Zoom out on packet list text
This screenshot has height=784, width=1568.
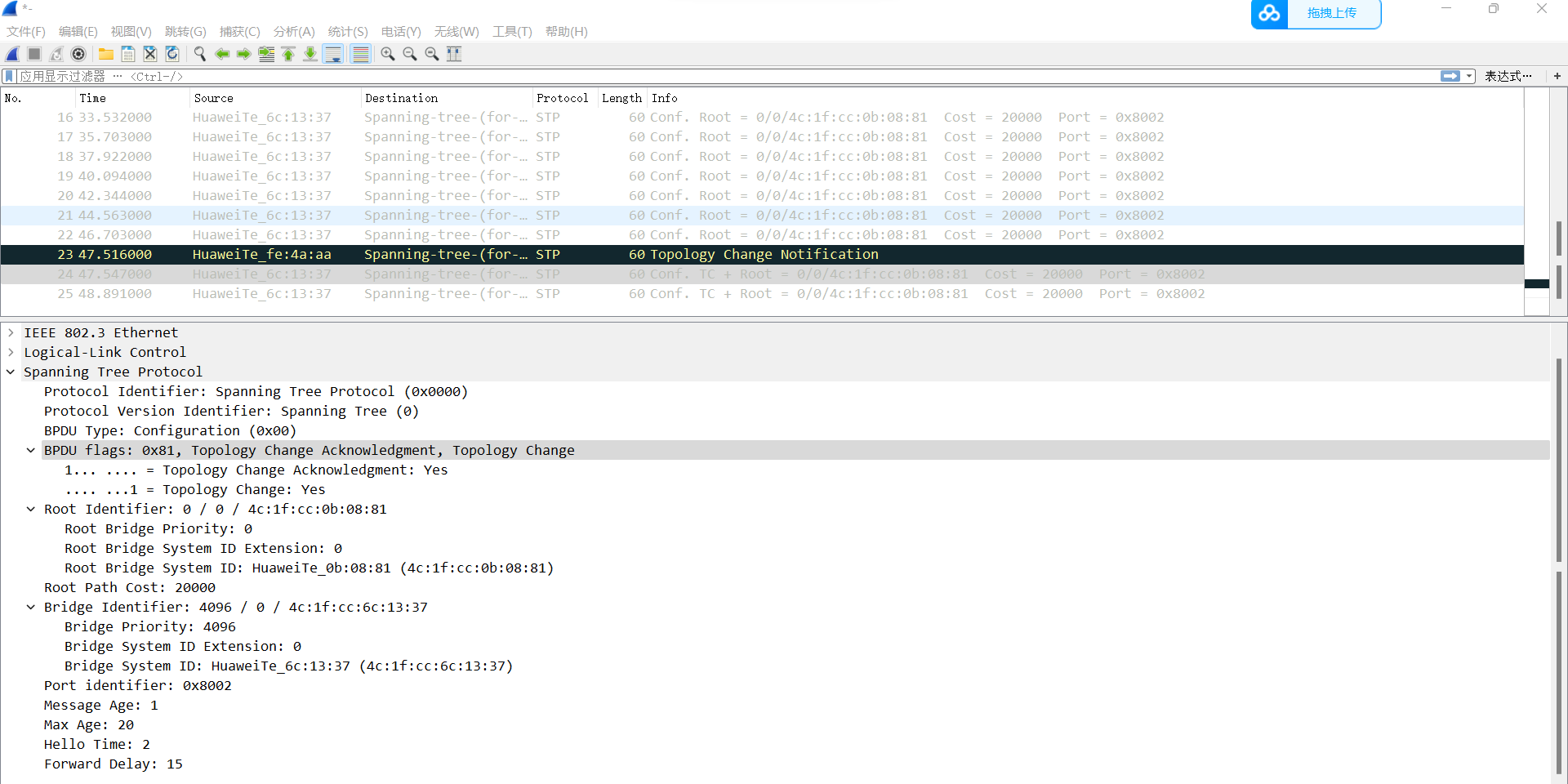[410, 54]
